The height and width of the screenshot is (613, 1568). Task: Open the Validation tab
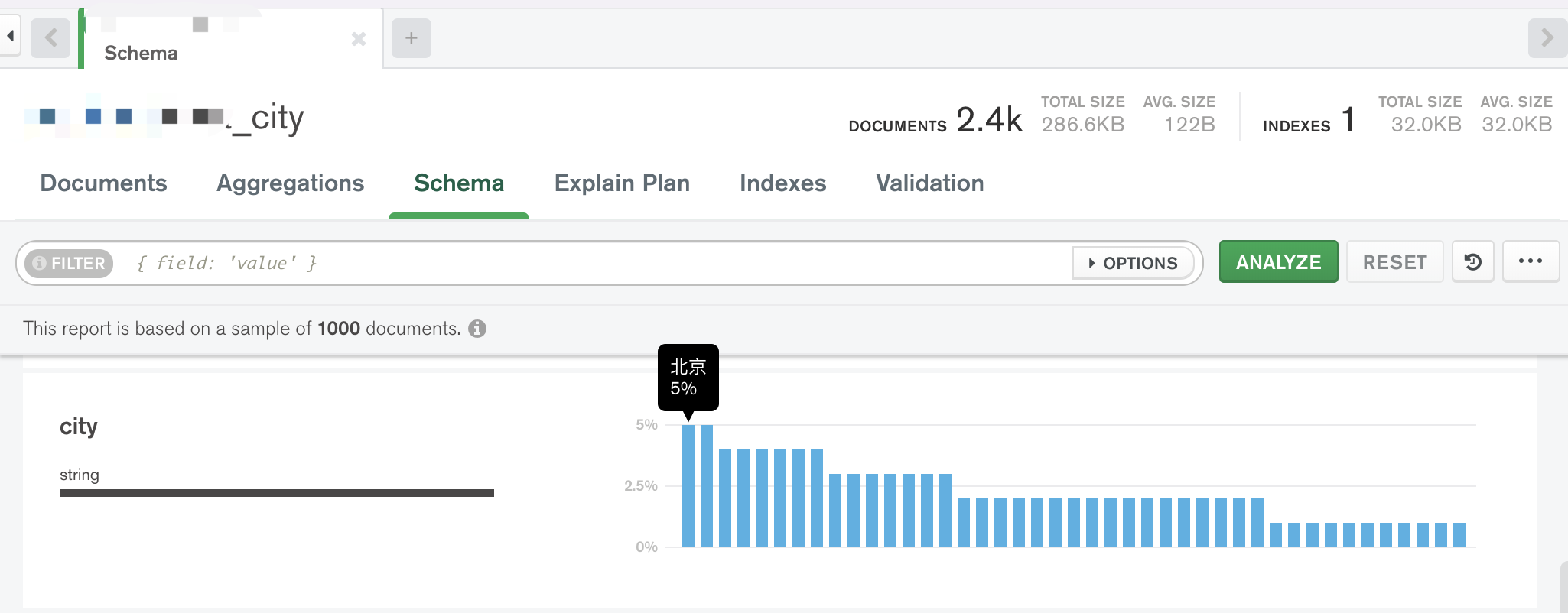click(930, 183)
